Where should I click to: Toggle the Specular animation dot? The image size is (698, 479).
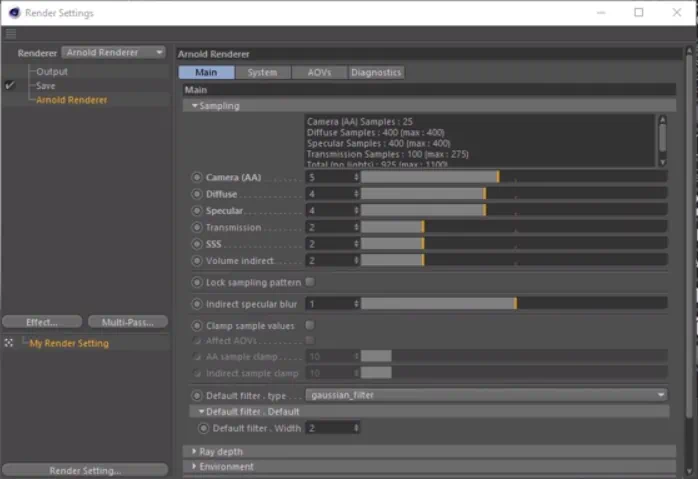[197, 211]
